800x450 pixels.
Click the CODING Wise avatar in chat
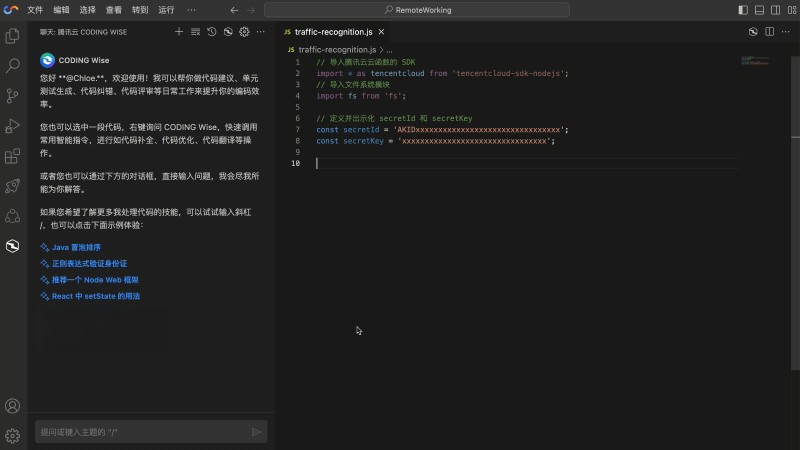(x=47, y=60)
